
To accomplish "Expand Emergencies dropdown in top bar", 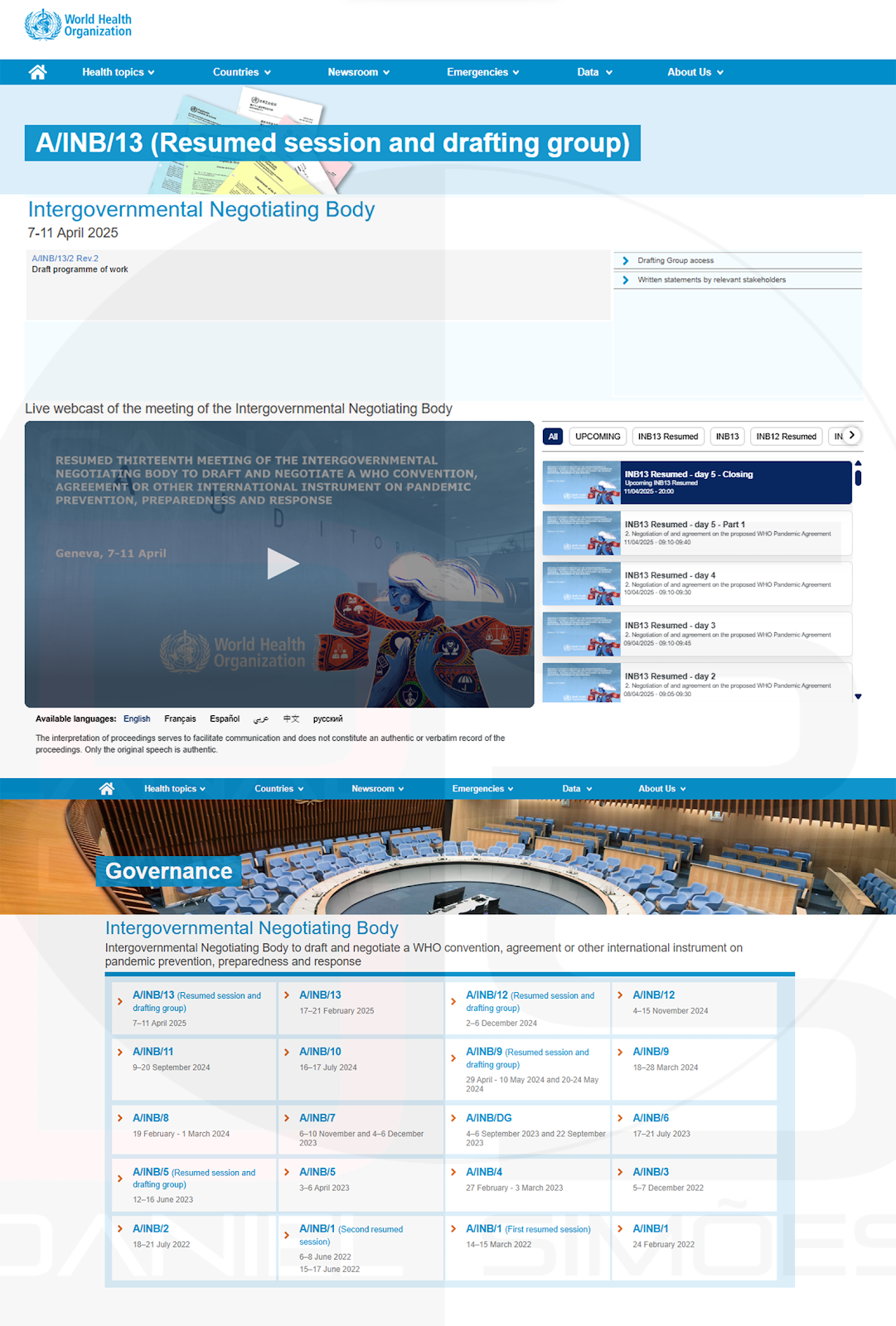I will [x=483, y=72].
